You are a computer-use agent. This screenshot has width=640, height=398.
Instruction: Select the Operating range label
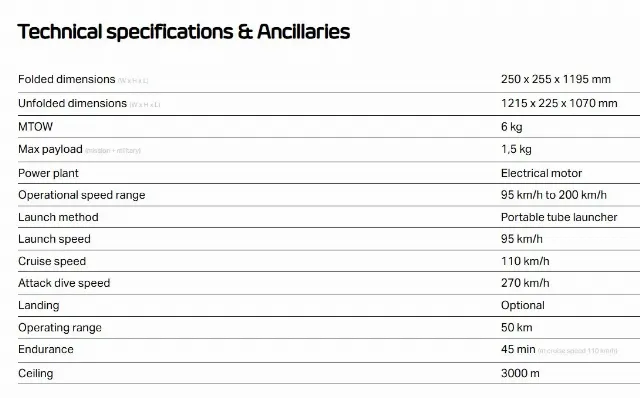tap(60, 328)
